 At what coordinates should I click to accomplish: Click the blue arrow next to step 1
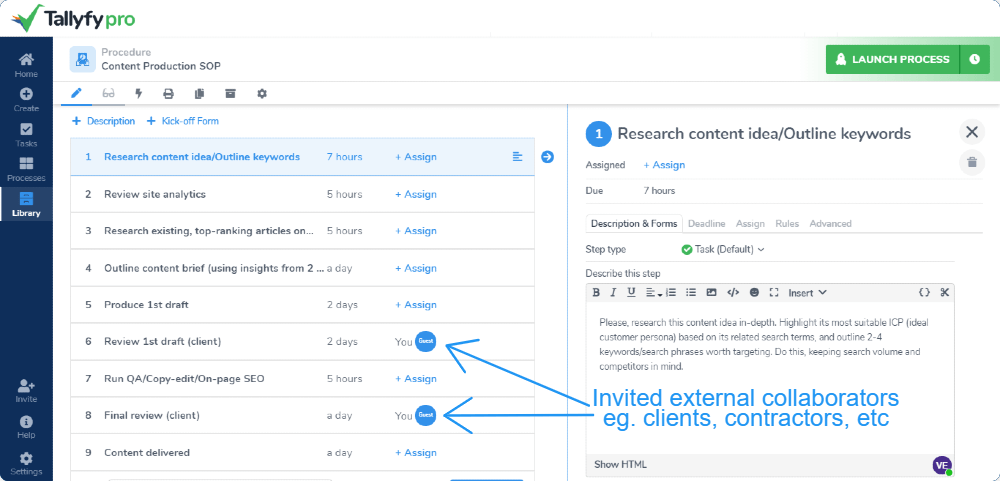pyautogui.click(x=547, y=157)
